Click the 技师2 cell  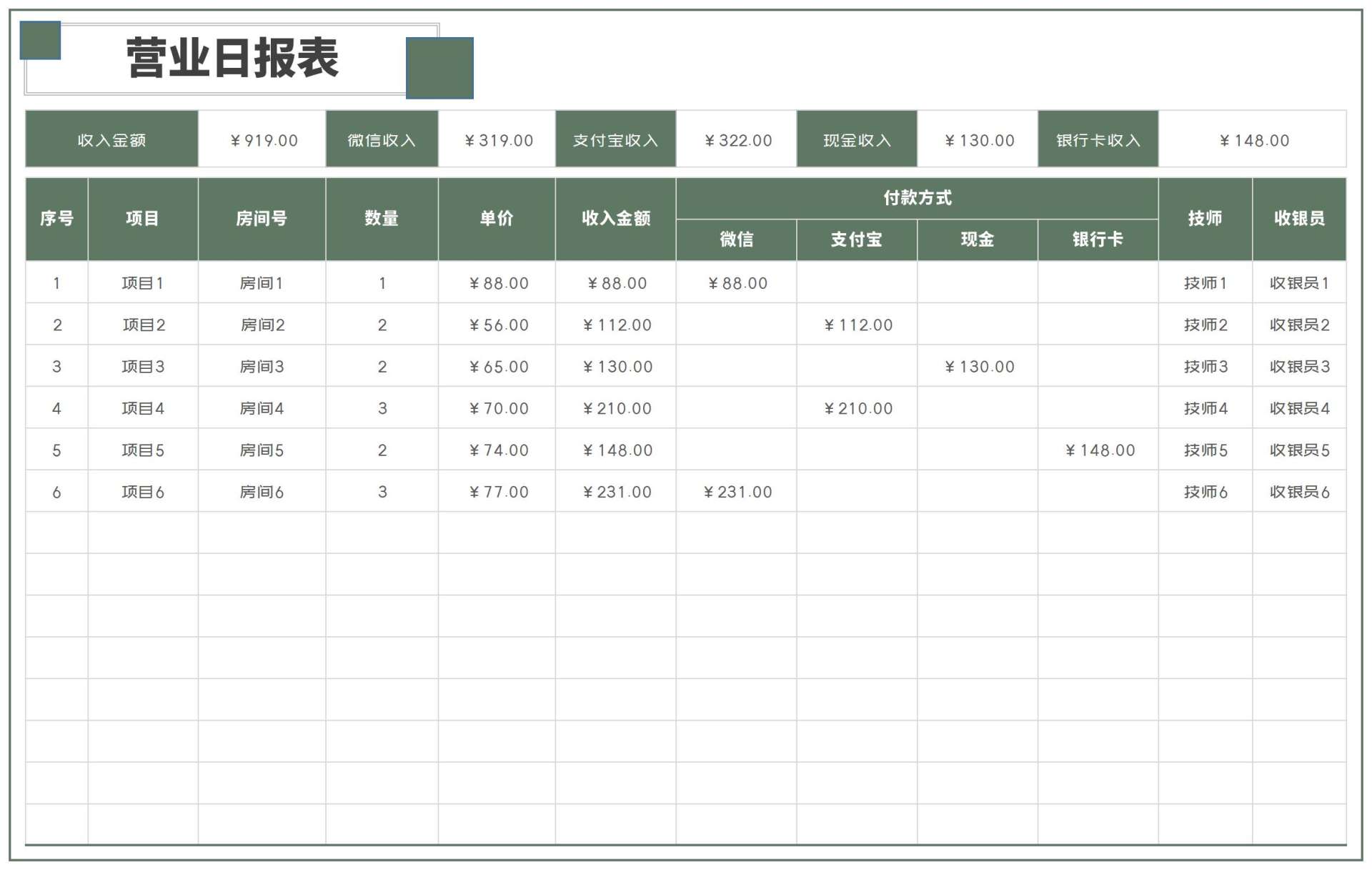click(x=1206, y=325)
